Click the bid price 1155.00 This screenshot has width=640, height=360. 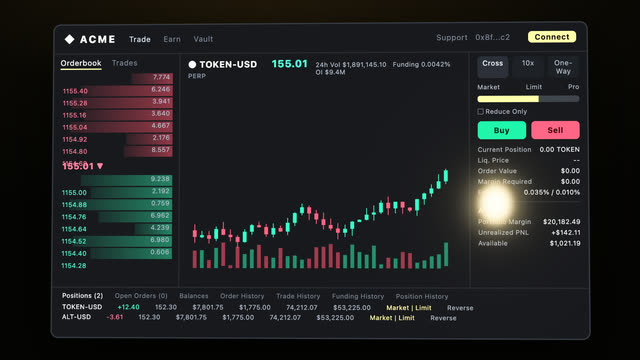tap(74, 193)
